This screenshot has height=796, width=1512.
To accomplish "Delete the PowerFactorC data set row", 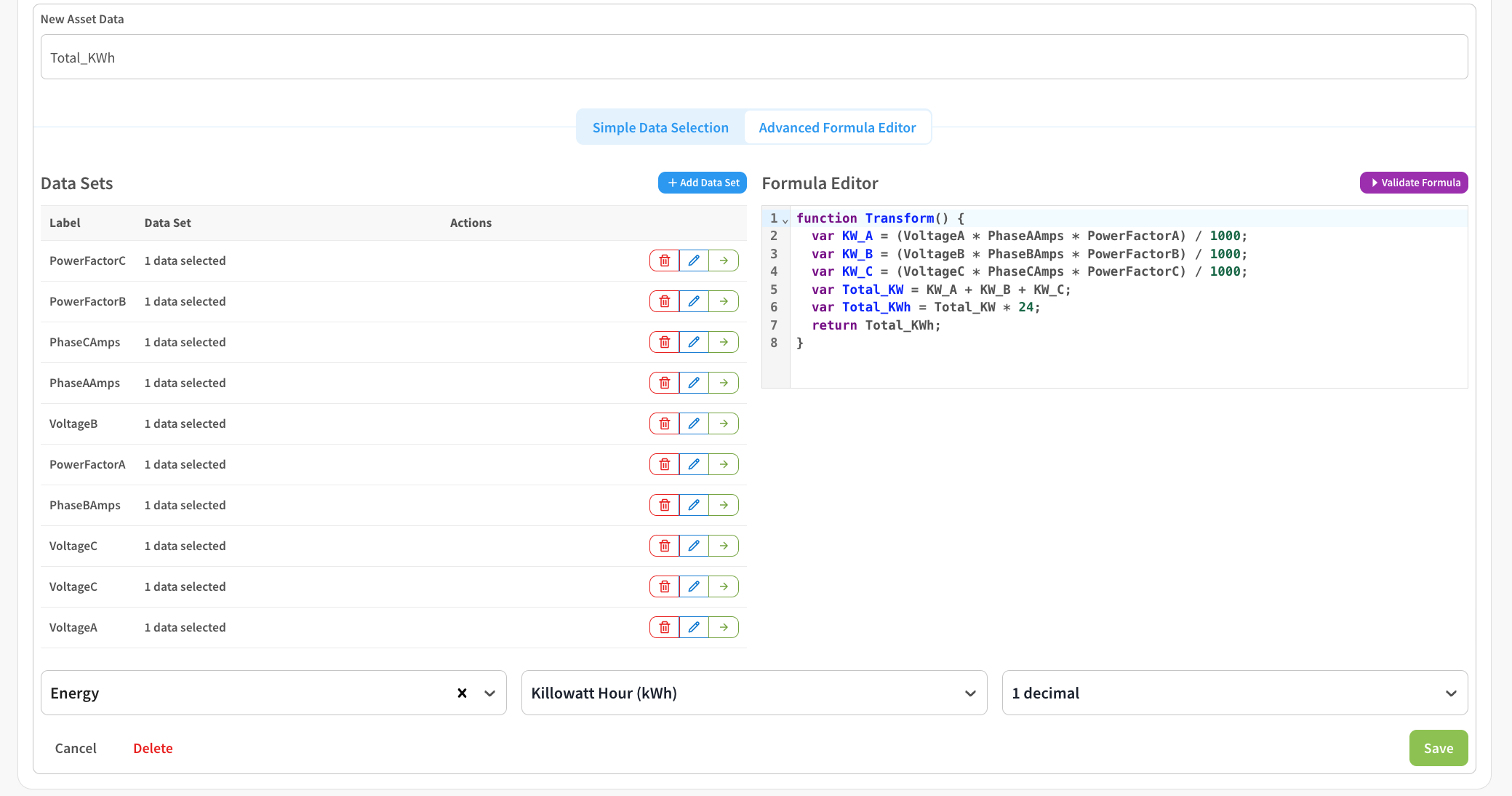I will tap(664, 260).
